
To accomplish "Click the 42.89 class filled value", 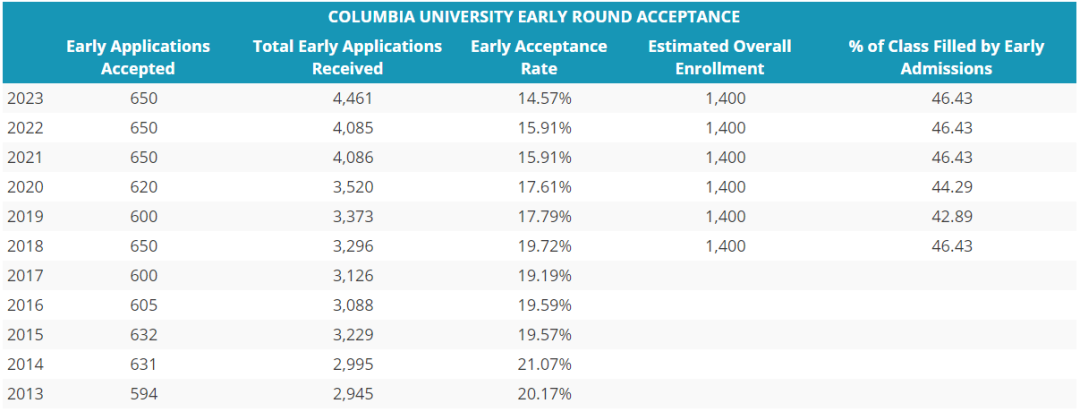I will point(952,216).
